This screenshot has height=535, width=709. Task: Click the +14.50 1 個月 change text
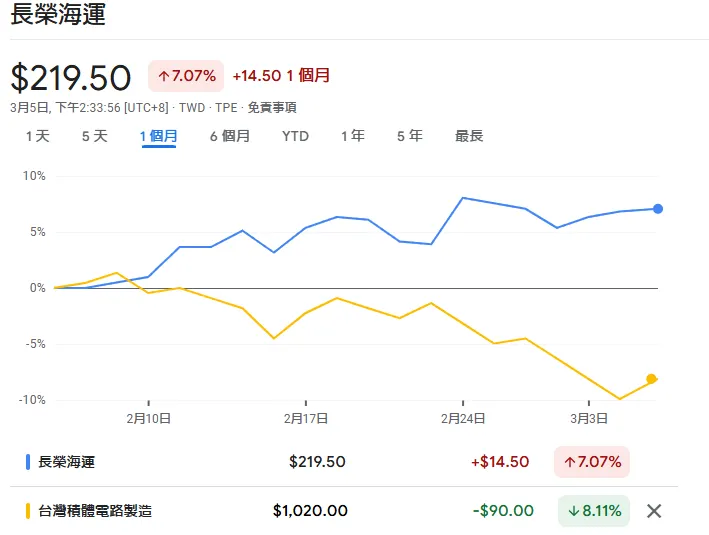tap(281, 76)
